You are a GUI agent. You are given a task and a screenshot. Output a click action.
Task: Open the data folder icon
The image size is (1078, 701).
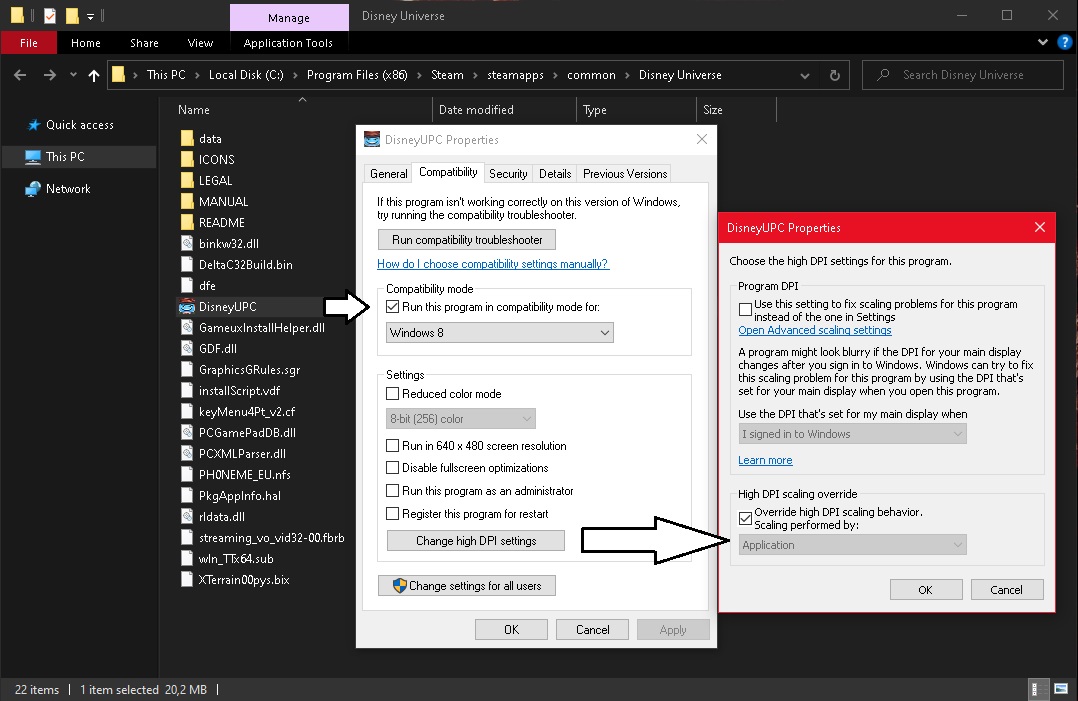[x=186, y=139]
